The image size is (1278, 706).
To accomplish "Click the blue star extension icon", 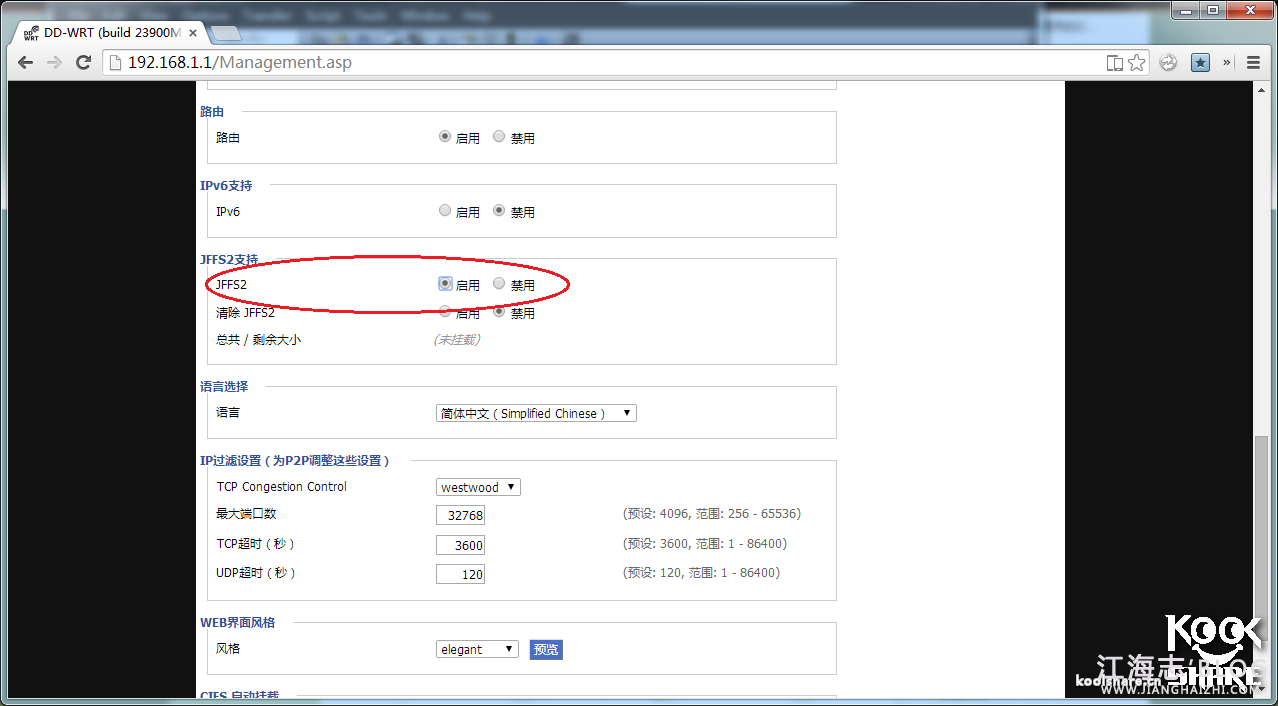I will tap(1200, 62).
